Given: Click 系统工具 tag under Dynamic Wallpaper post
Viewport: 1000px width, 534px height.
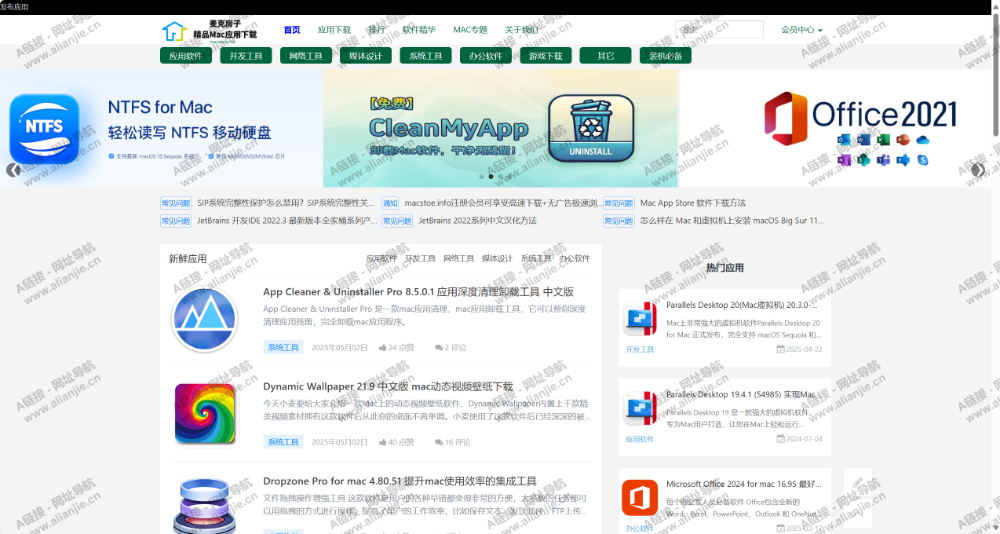Looking at the screenshot, I should tap(283, 441).
